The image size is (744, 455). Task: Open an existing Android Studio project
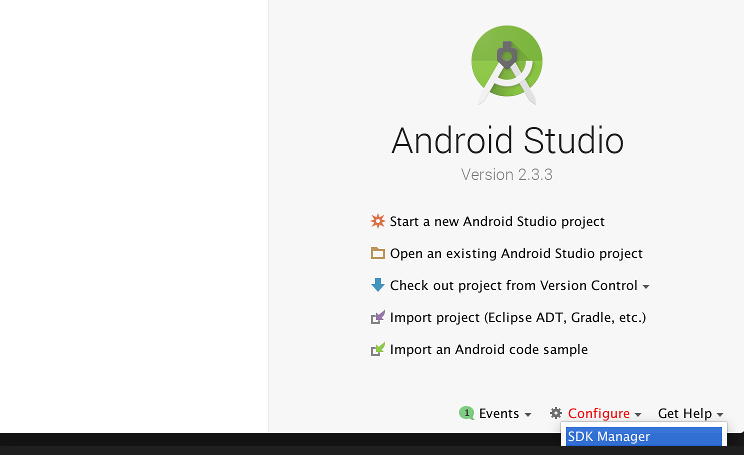[x=516, y=253]
